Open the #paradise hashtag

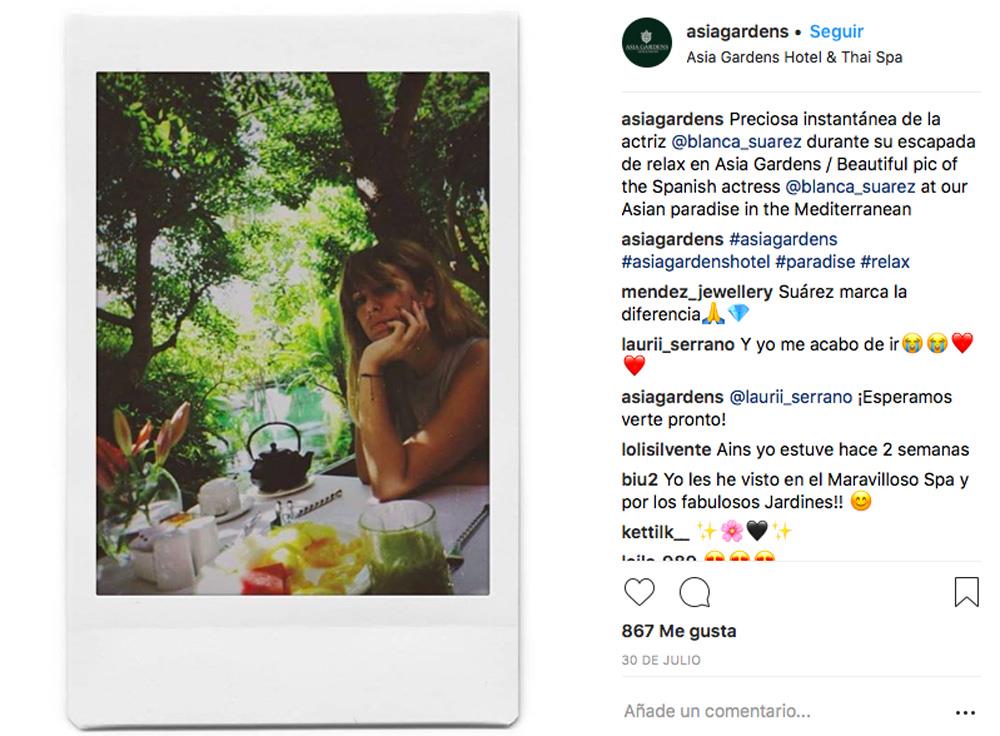click(x=815, y=262)
